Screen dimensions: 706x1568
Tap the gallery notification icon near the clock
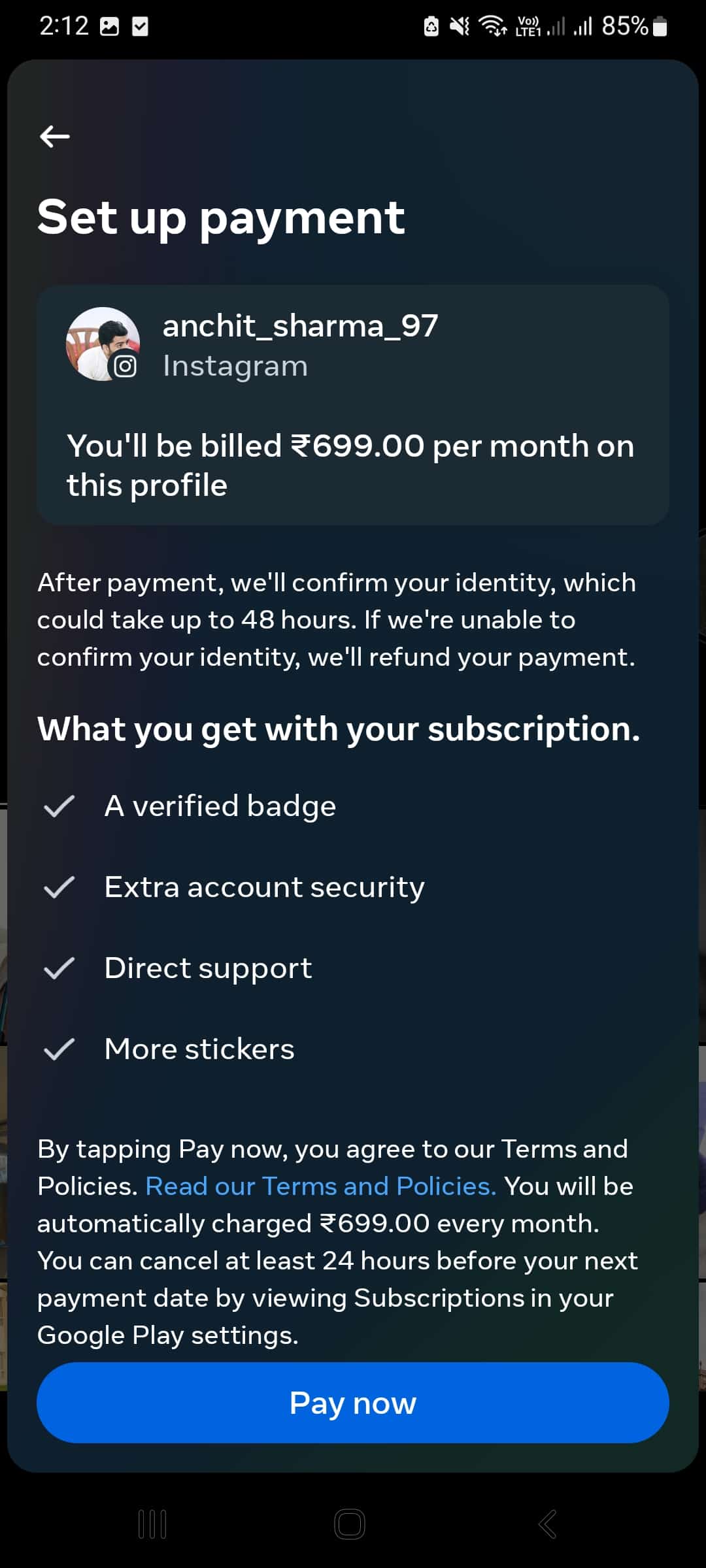(109, 25)
